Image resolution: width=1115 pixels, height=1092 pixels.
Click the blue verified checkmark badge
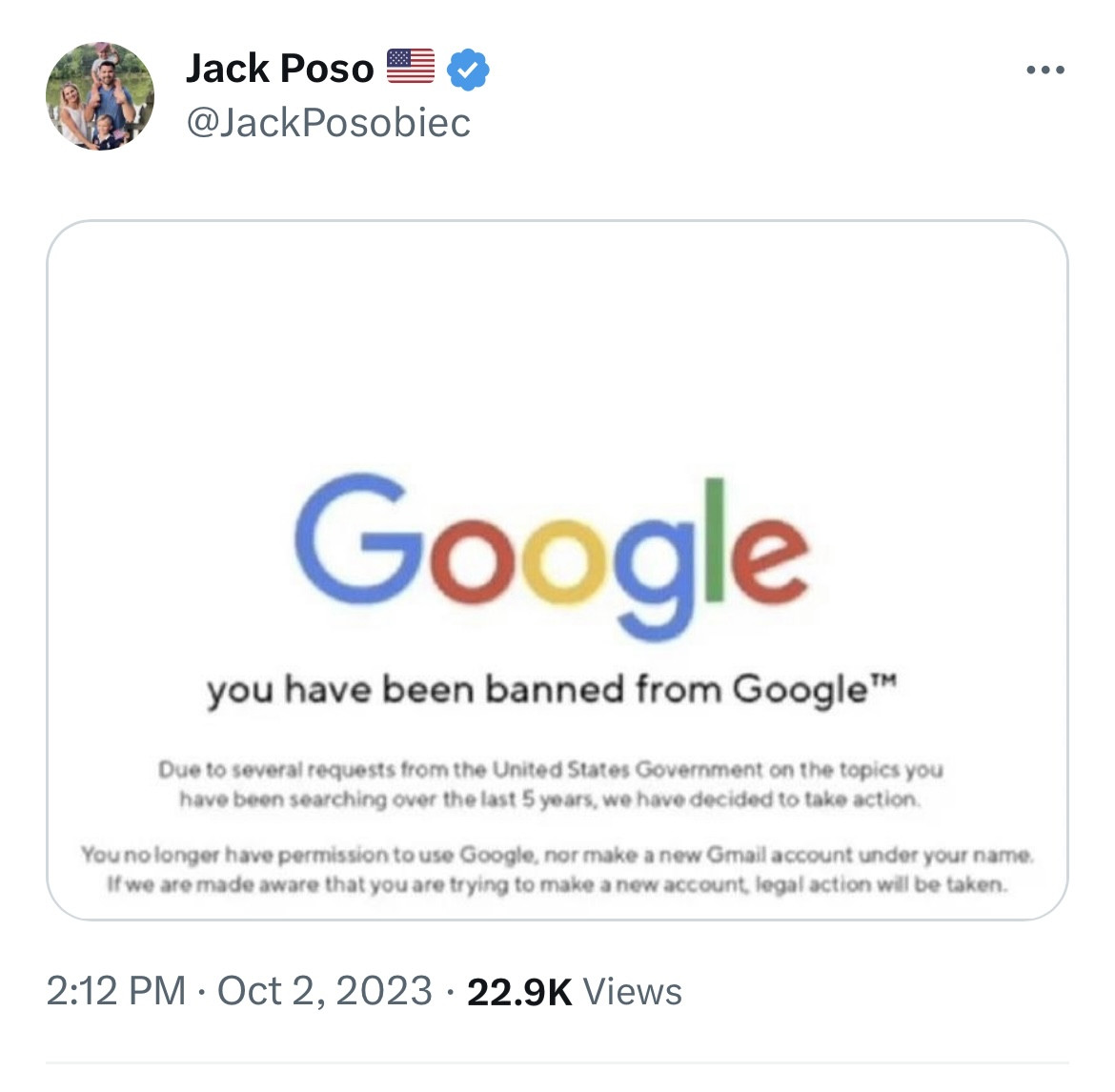click(x=468, y=70)
